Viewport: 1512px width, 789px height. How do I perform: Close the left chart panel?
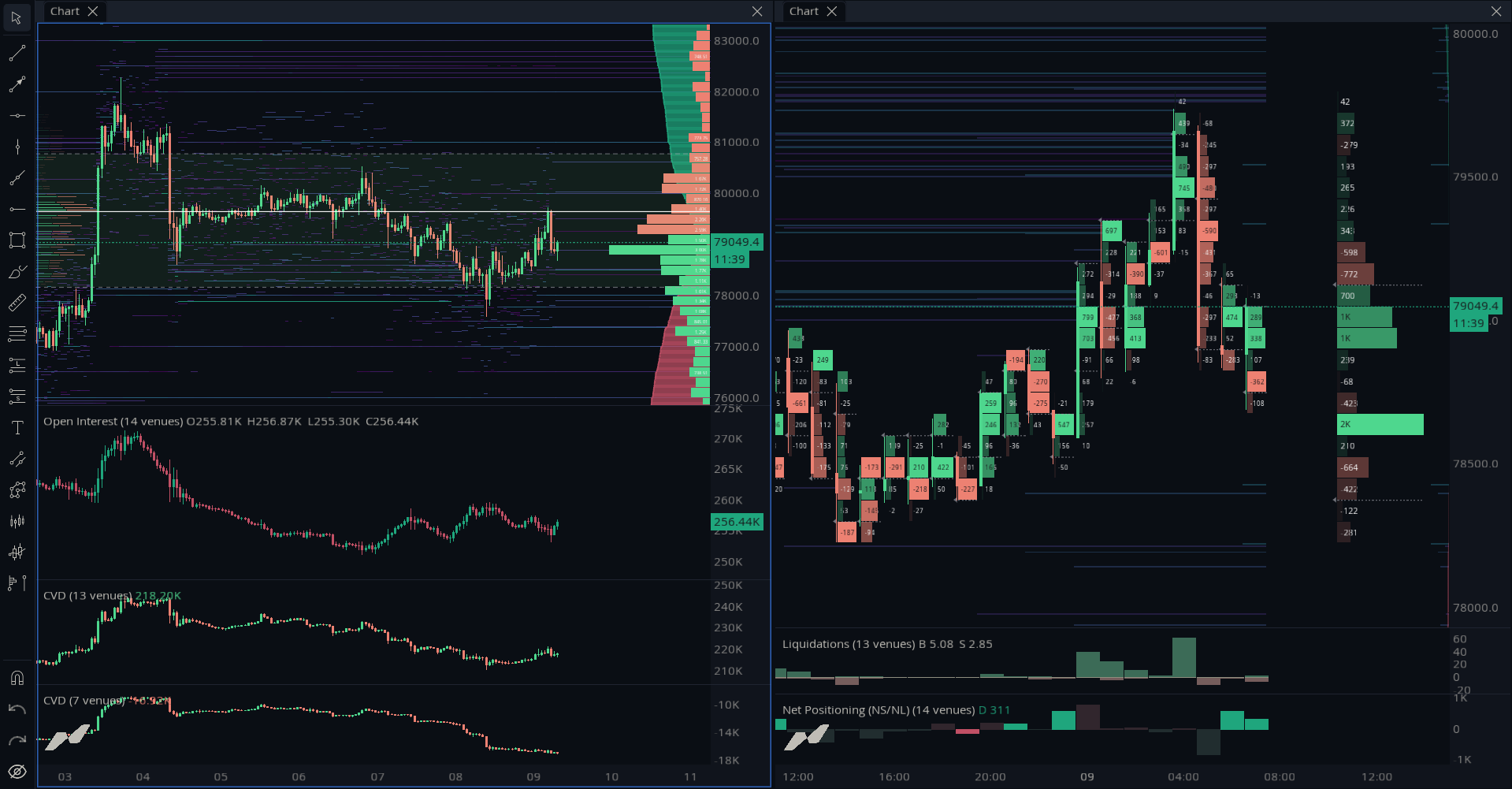pos(757,11)
